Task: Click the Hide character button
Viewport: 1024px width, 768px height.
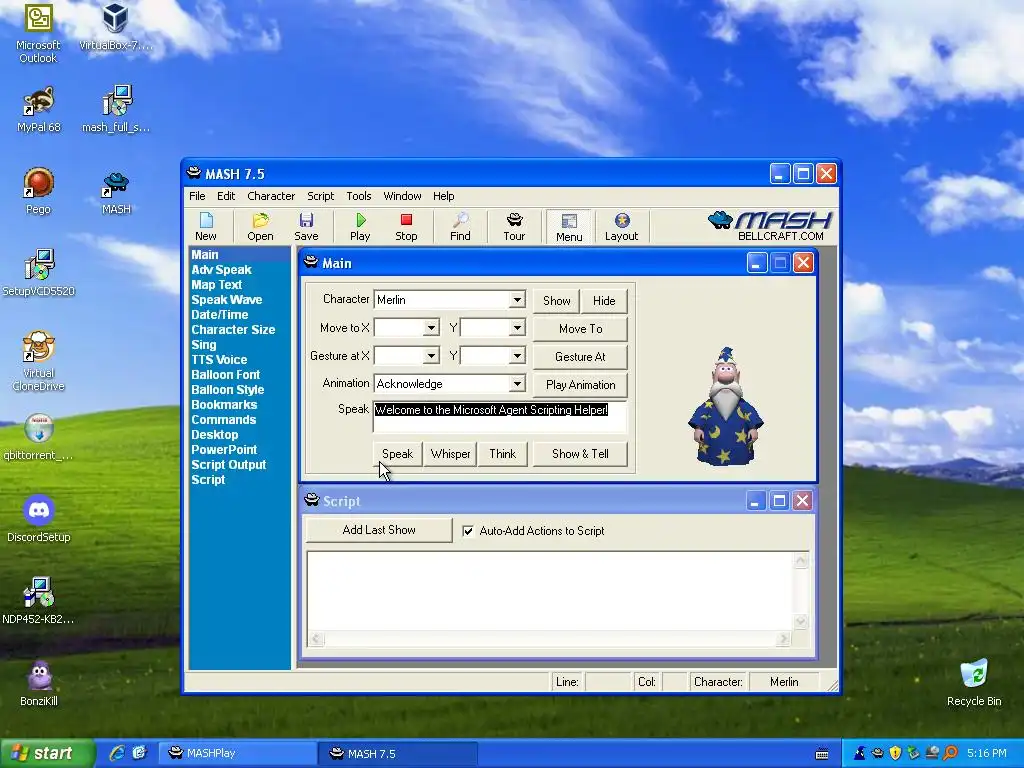Action: click(x=604, y=300)
